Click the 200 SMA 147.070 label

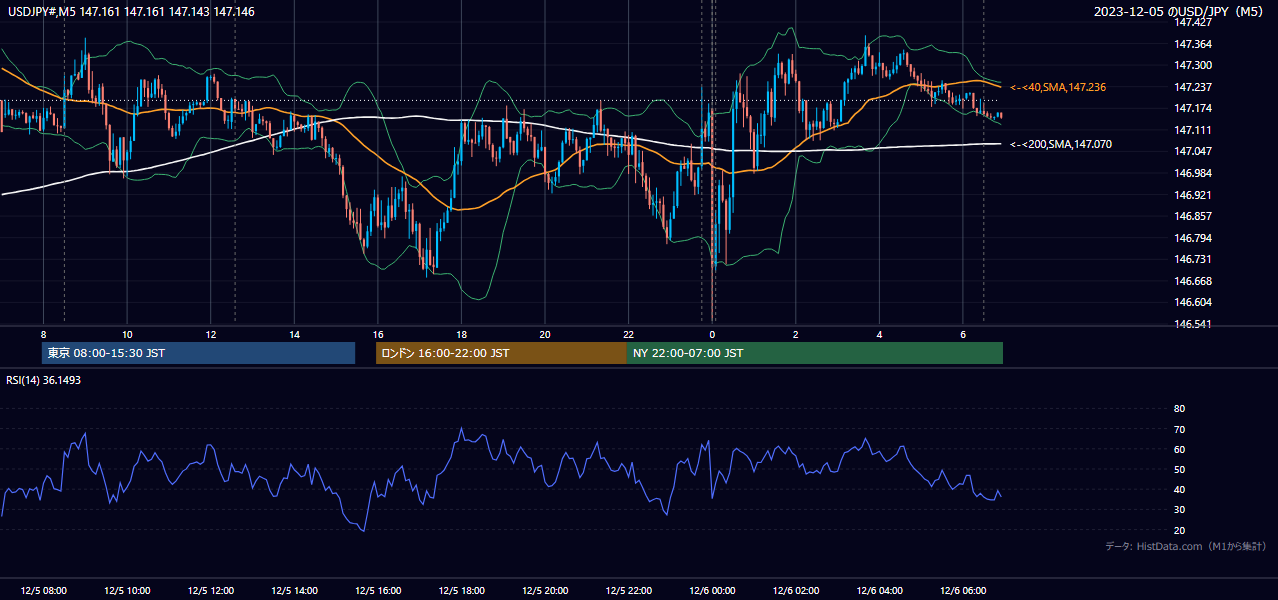pyautogui.click(x=1061, y=145)
